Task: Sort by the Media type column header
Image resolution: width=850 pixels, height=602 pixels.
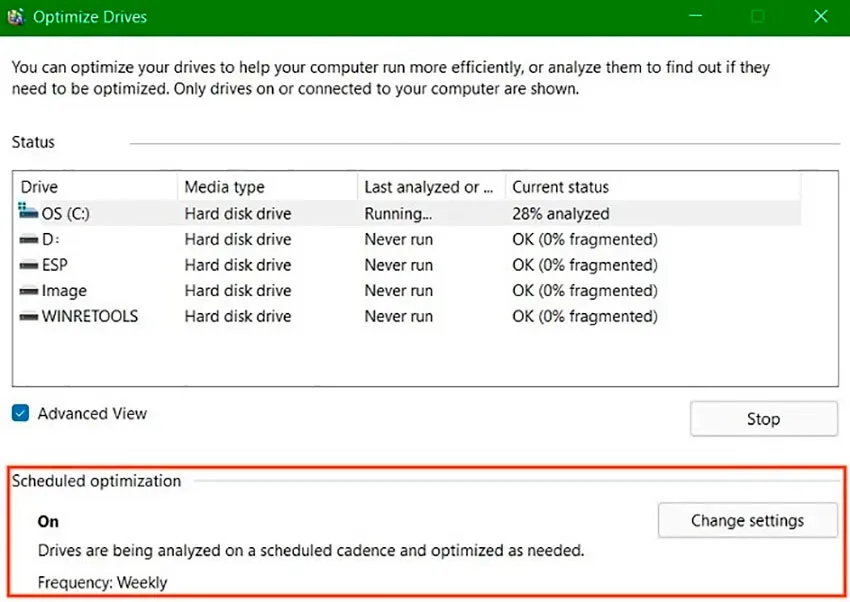Action: tap(268, 187)
